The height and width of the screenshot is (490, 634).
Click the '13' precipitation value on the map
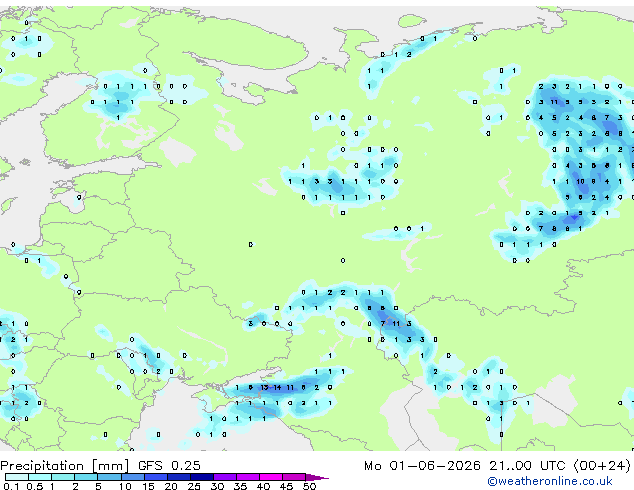264,387
